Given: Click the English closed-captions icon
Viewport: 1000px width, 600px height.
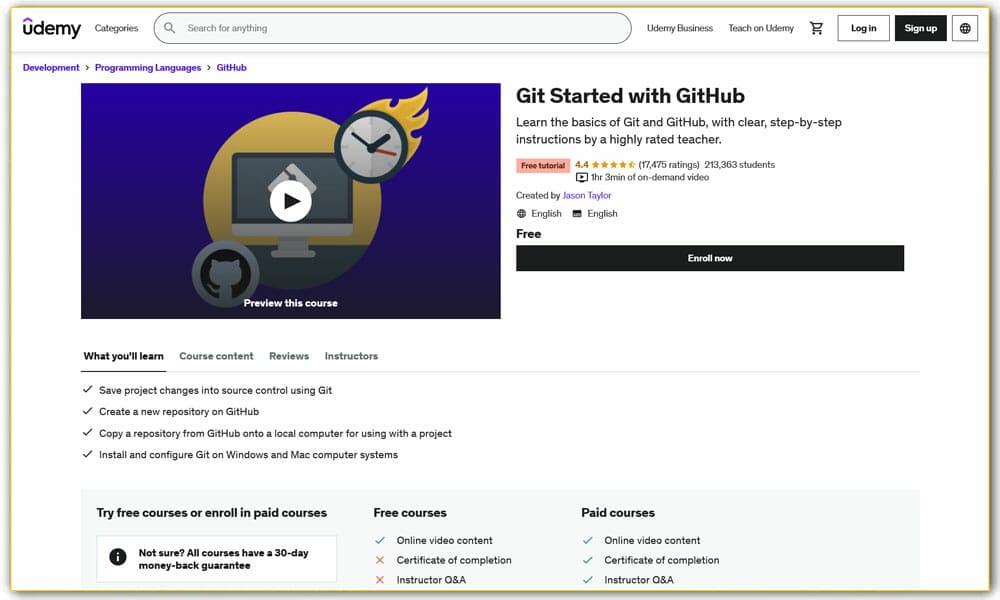Looking at the screenshot, I should [x=578, y=213].
